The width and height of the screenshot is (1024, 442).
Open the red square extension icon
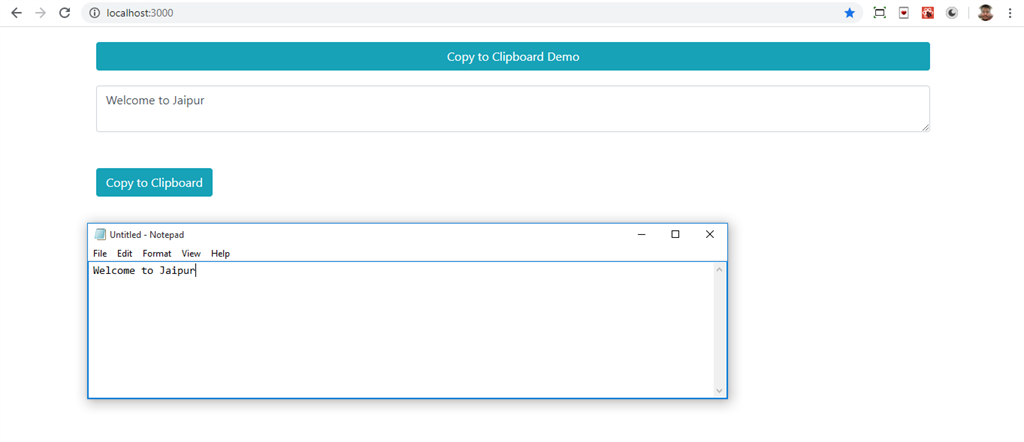click(928, 13)
